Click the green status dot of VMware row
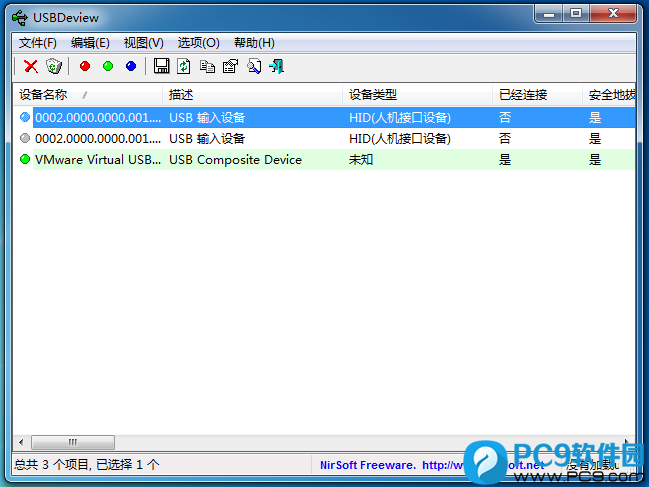 point(25,159)
